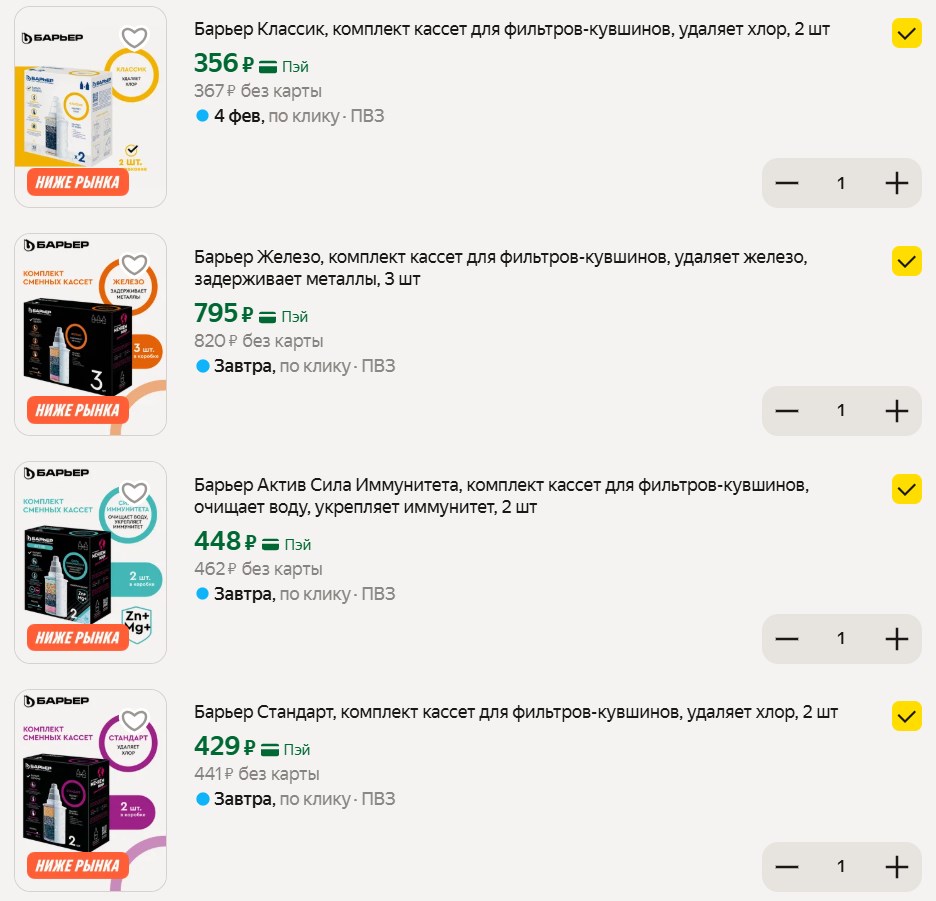Decrease quantity of Барьер Железо
This screenshot has width=936, height=901.
(x=787, y=411)
